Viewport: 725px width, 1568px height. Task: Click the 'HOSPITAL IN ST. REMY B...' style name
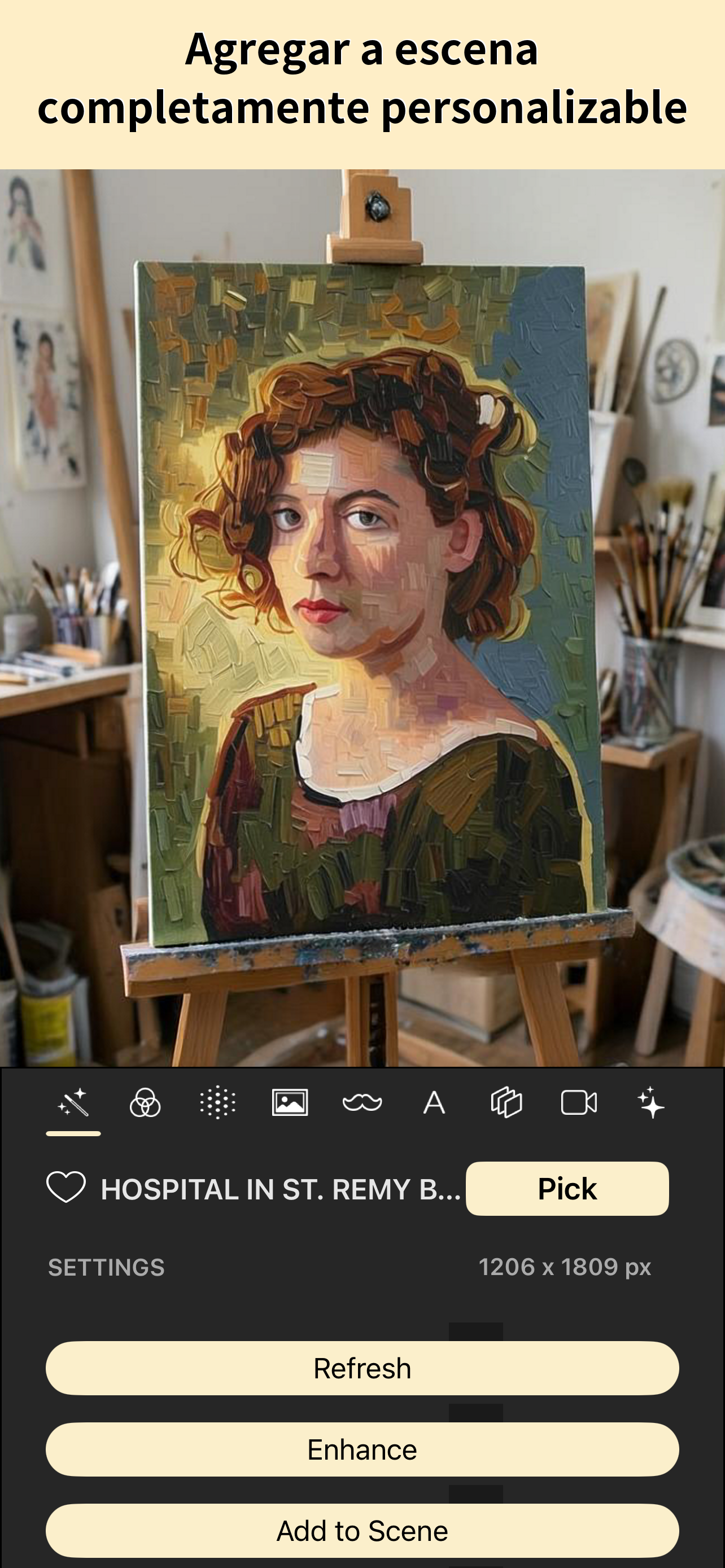click(x=281, y=1189)
